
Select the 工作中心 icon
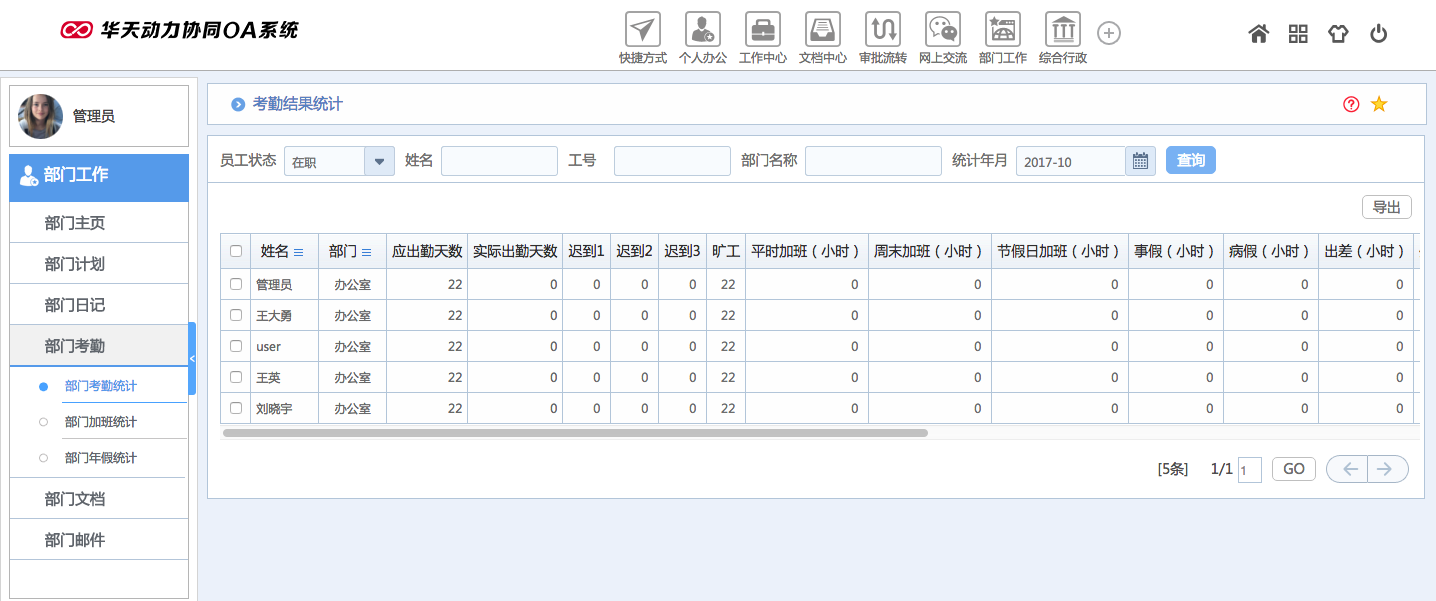pos(762,30)
